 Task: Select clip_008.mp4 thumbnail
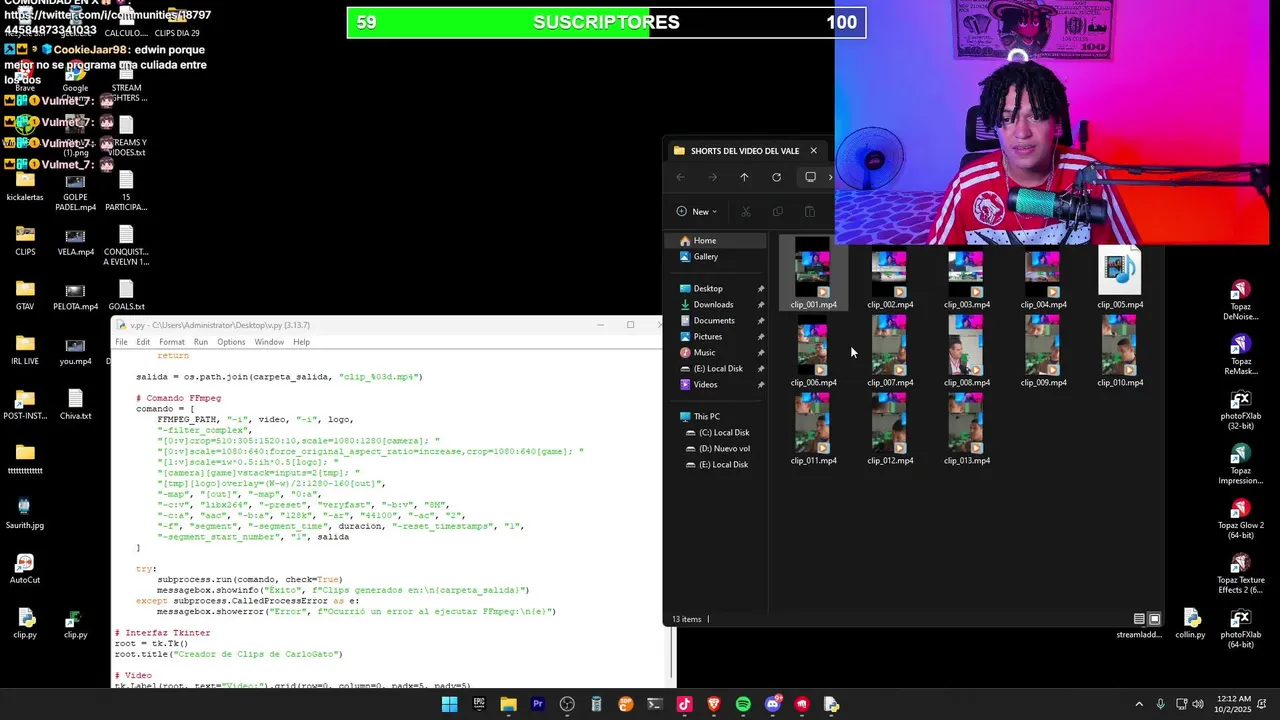[x=966, y=345]
